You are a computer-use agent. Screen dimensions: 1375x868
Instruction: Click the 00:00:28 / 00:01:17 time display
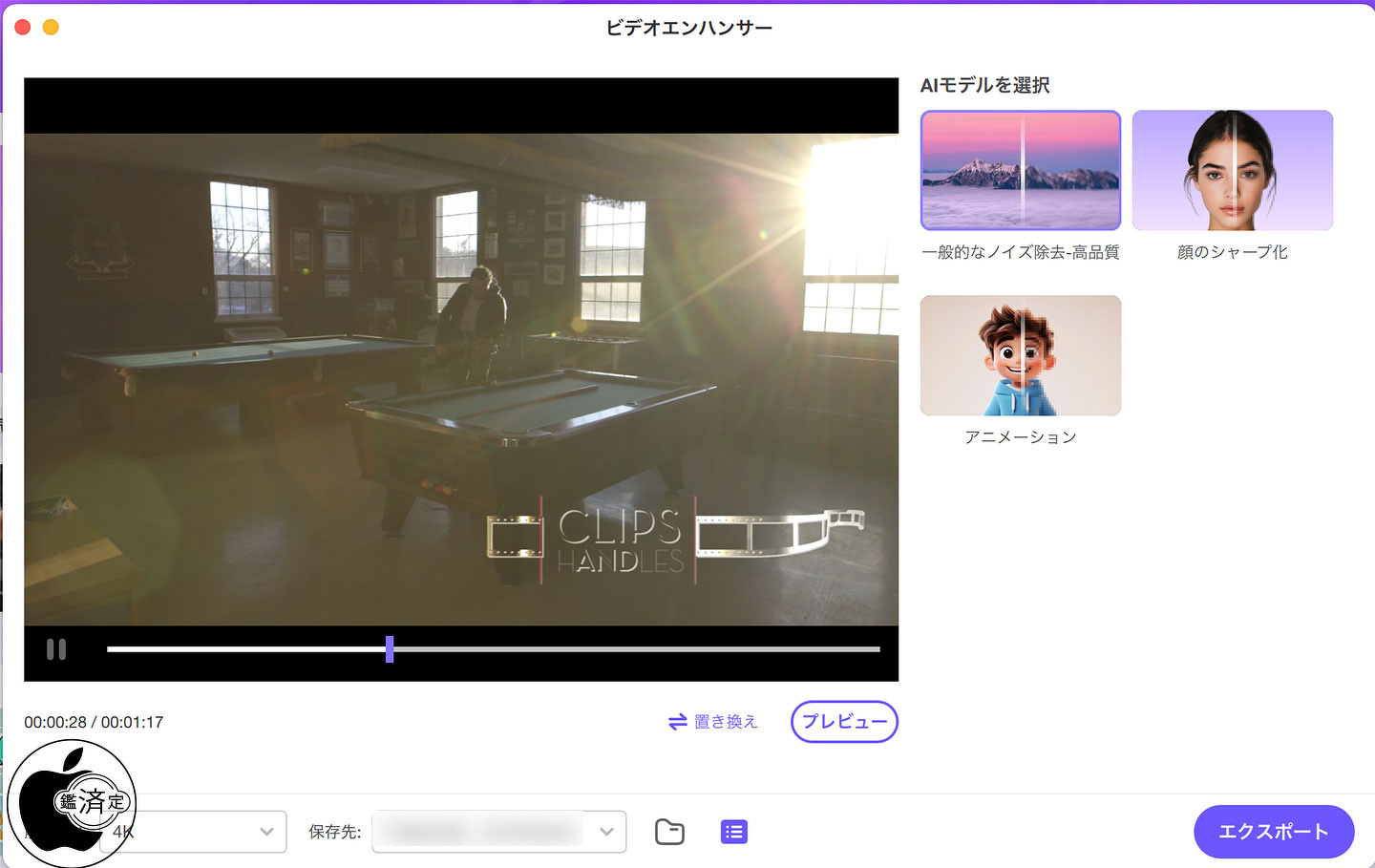pyautogui.click(x=94, y=722)
